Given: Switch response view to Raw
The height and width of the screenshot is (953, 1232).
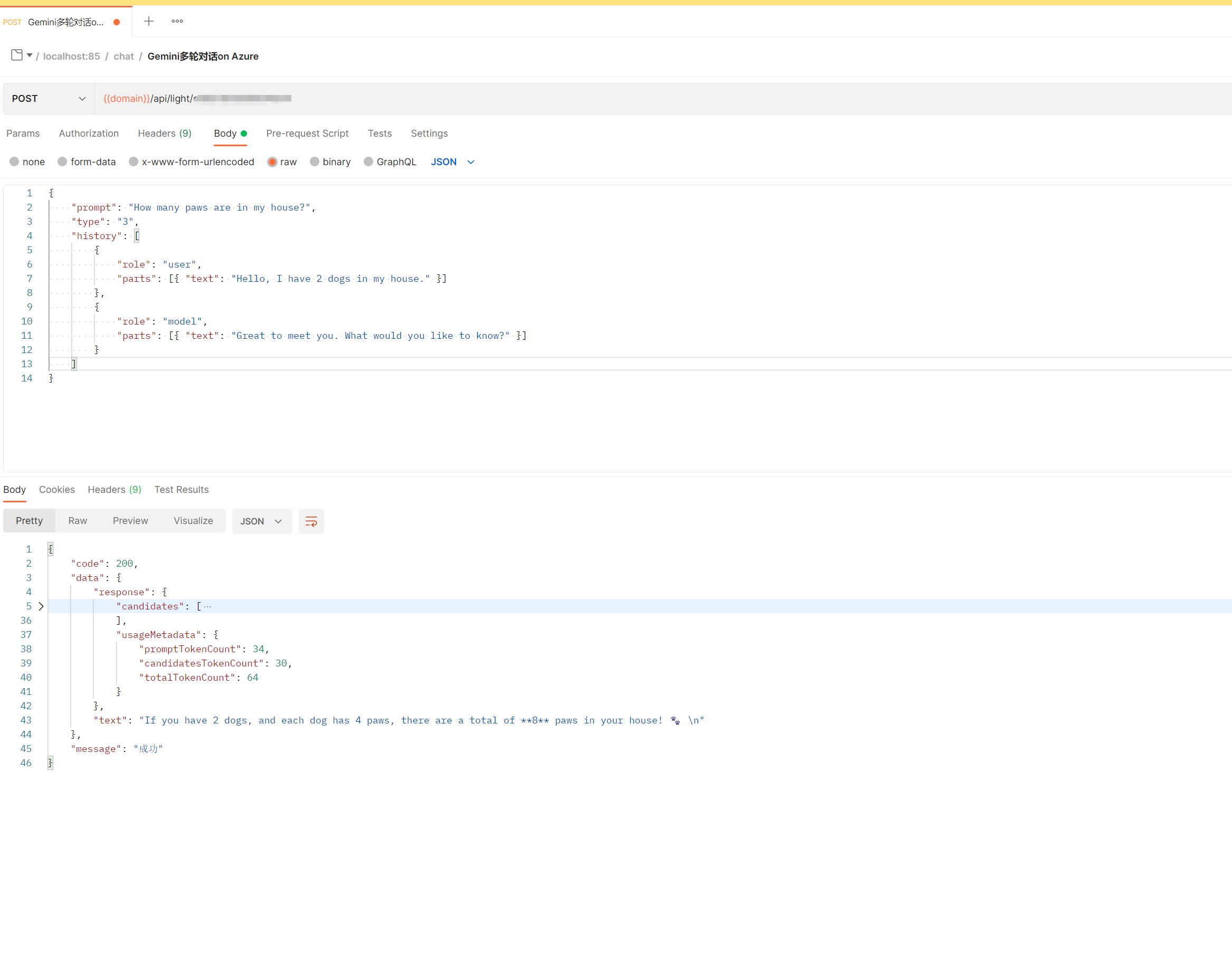Looking at the screenshot, I should coord(77,520).
